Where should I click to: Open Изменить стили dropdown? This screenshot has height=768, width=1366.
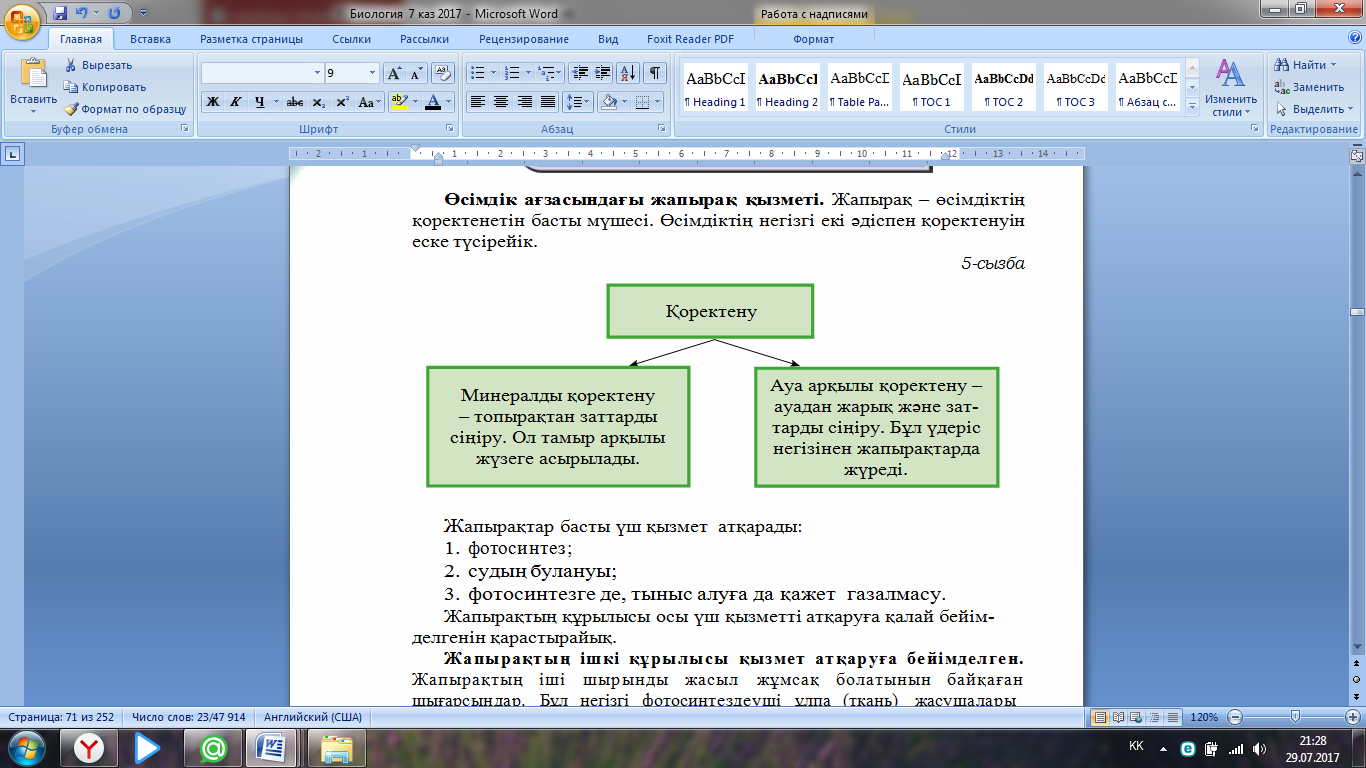1229,88
